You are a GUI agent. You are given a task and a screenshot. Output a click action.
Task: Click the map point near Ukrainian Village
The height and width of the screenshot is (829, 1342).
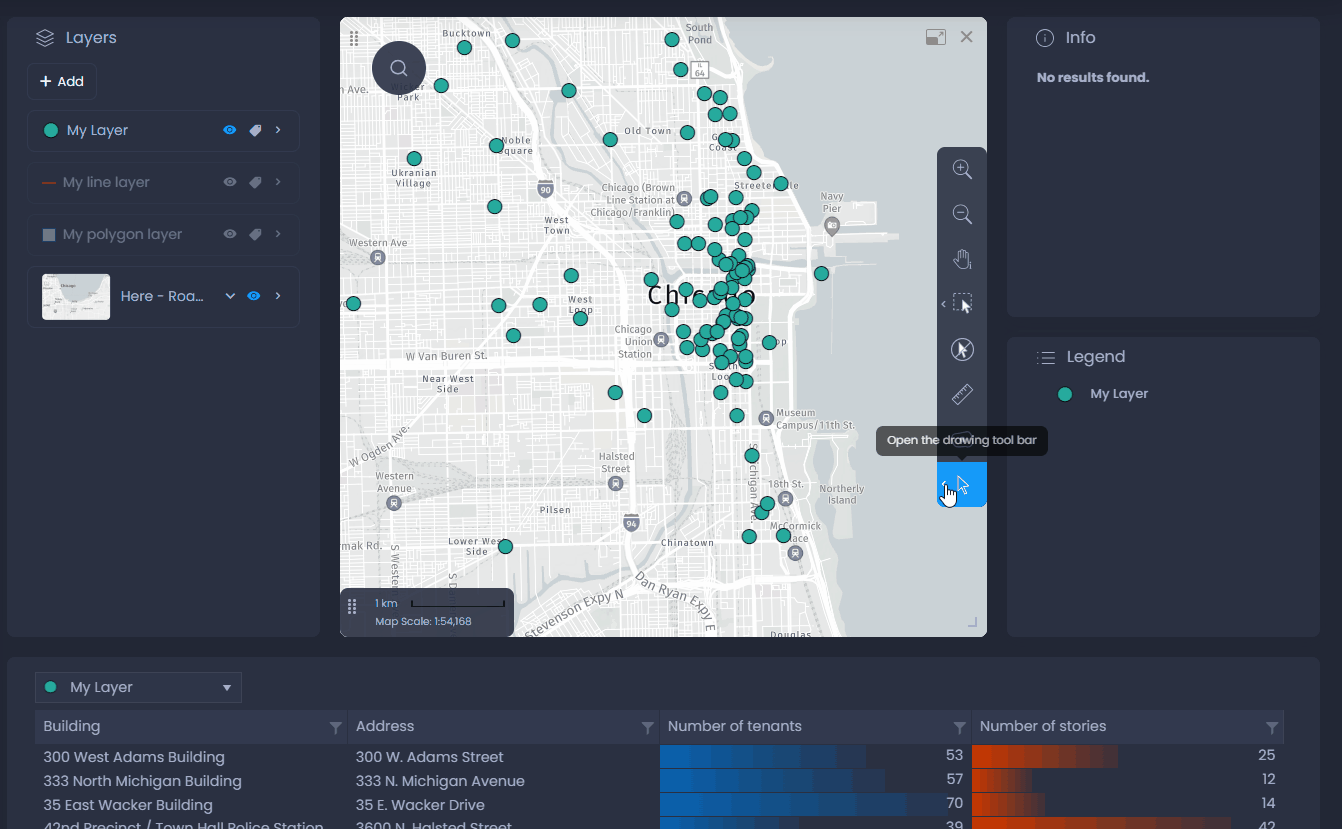[x=414, y=158]
